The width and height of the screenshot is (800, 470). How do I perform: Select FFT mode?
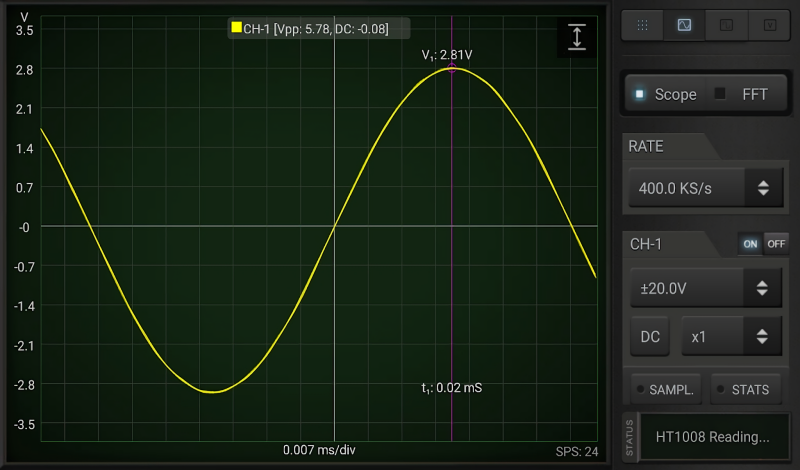click(x=744, y=94)
